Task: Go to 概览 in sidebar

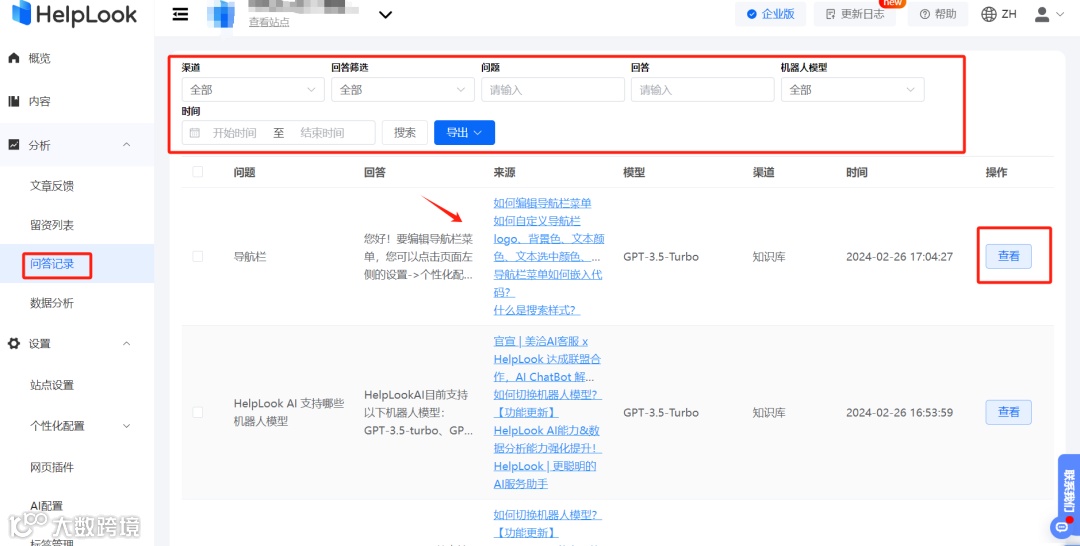Action: pyautogui.click(x=39, y=59)
